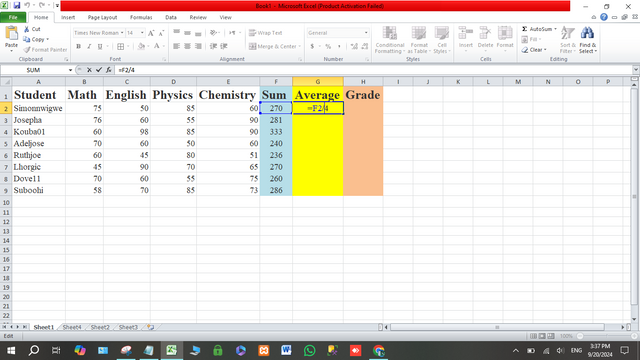The width and height of the screenshot is (640, 360).
Task: Click the Fill button in Editing group
Action: pyautogui.click(x=531, y=40)
